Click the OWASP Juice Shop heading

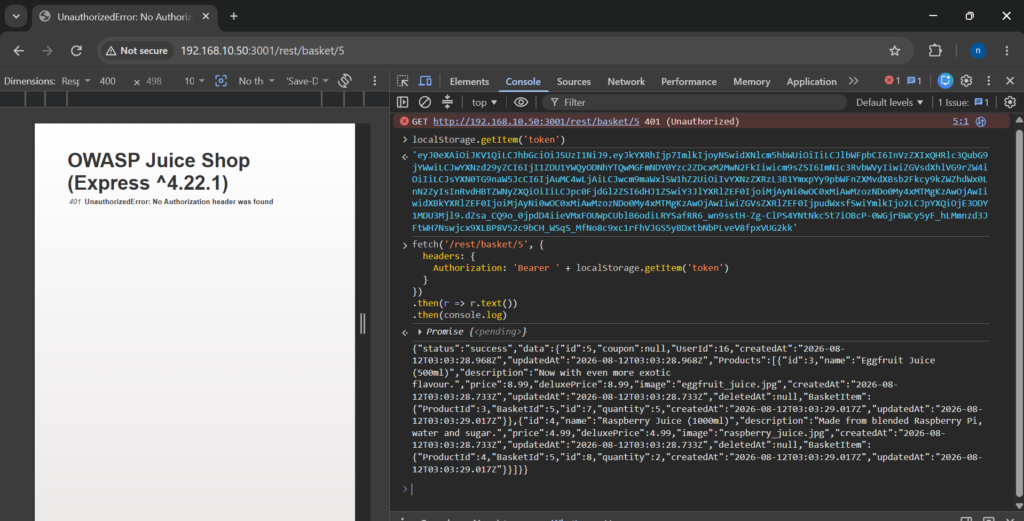(159, 171)
